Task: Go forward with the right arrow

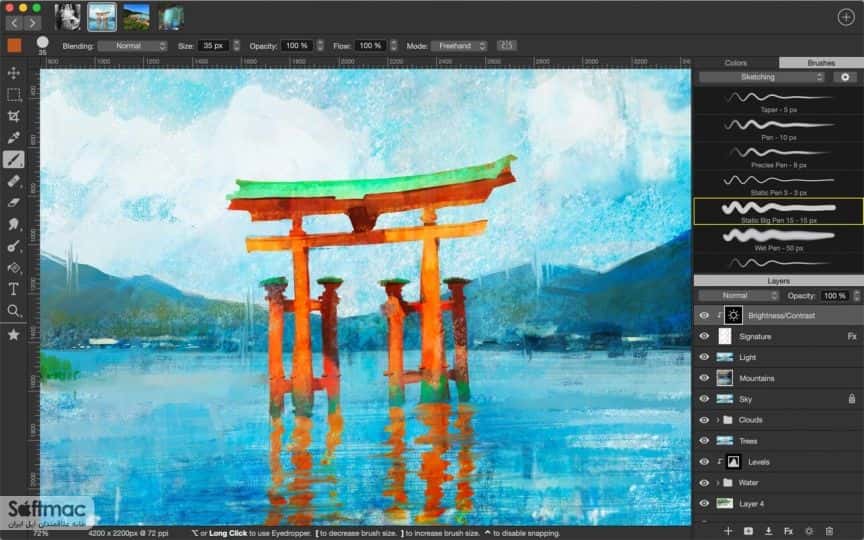Action: [x=33, y=23]
